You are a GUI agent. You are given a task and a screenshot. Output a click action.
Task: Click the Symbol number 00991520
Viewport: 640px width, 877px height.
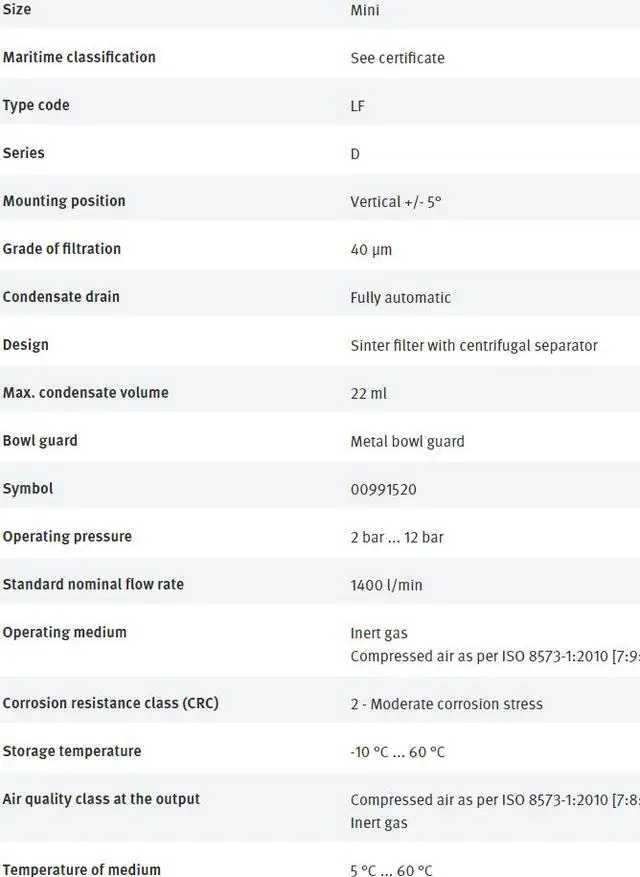tap(384, 490)
